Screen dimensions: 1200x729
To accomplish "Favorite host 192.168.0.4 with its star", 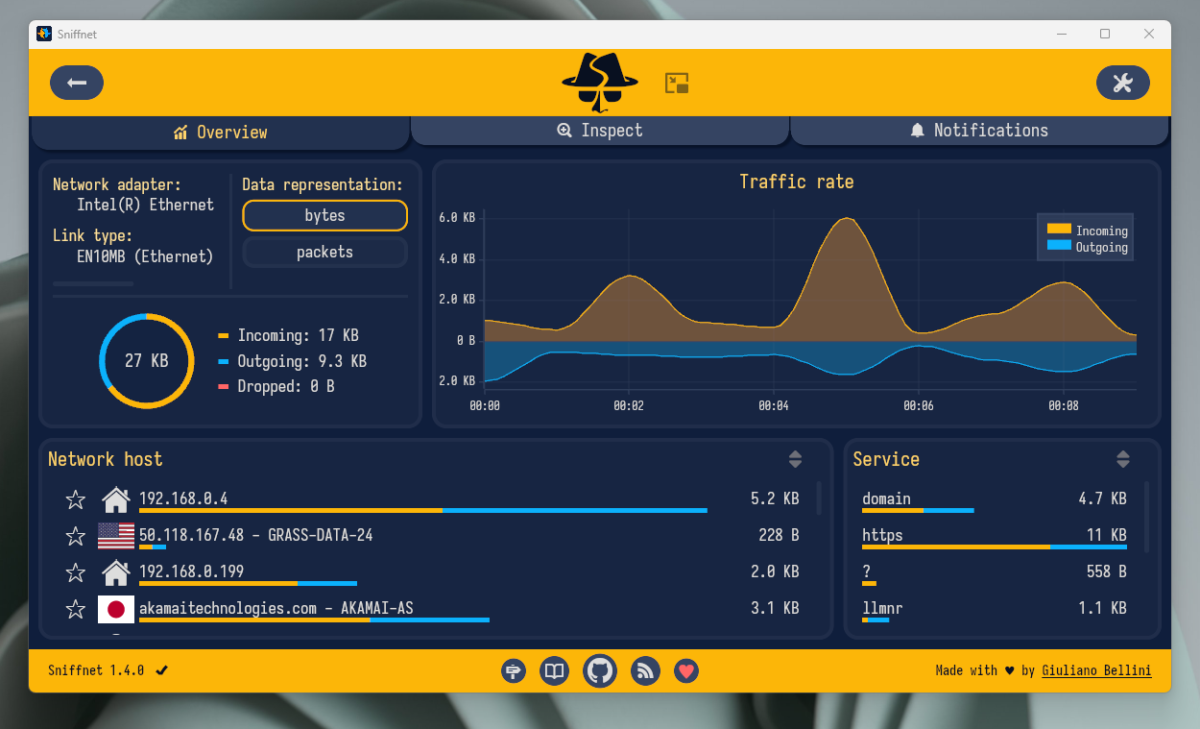I will click(x=75, y=499).
